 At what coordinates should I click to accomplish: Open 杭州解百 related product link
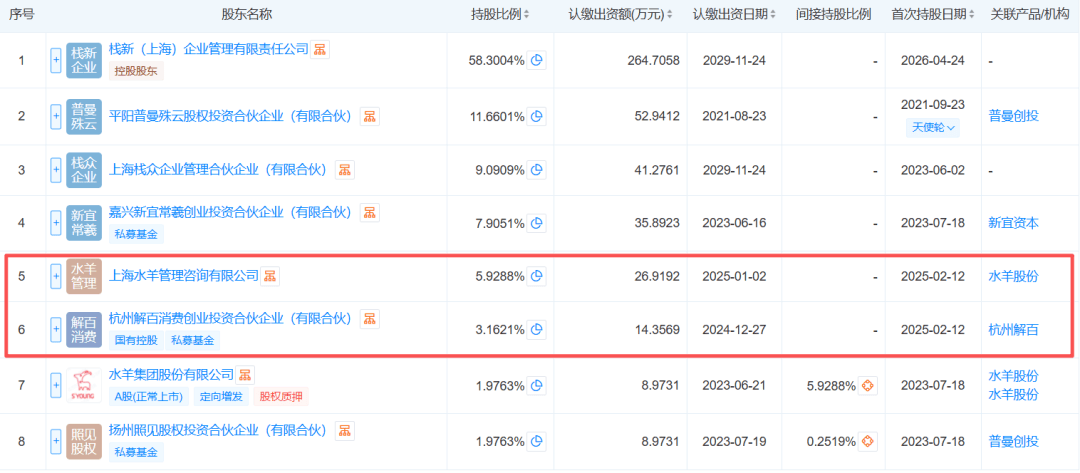tap(1013, 330)
